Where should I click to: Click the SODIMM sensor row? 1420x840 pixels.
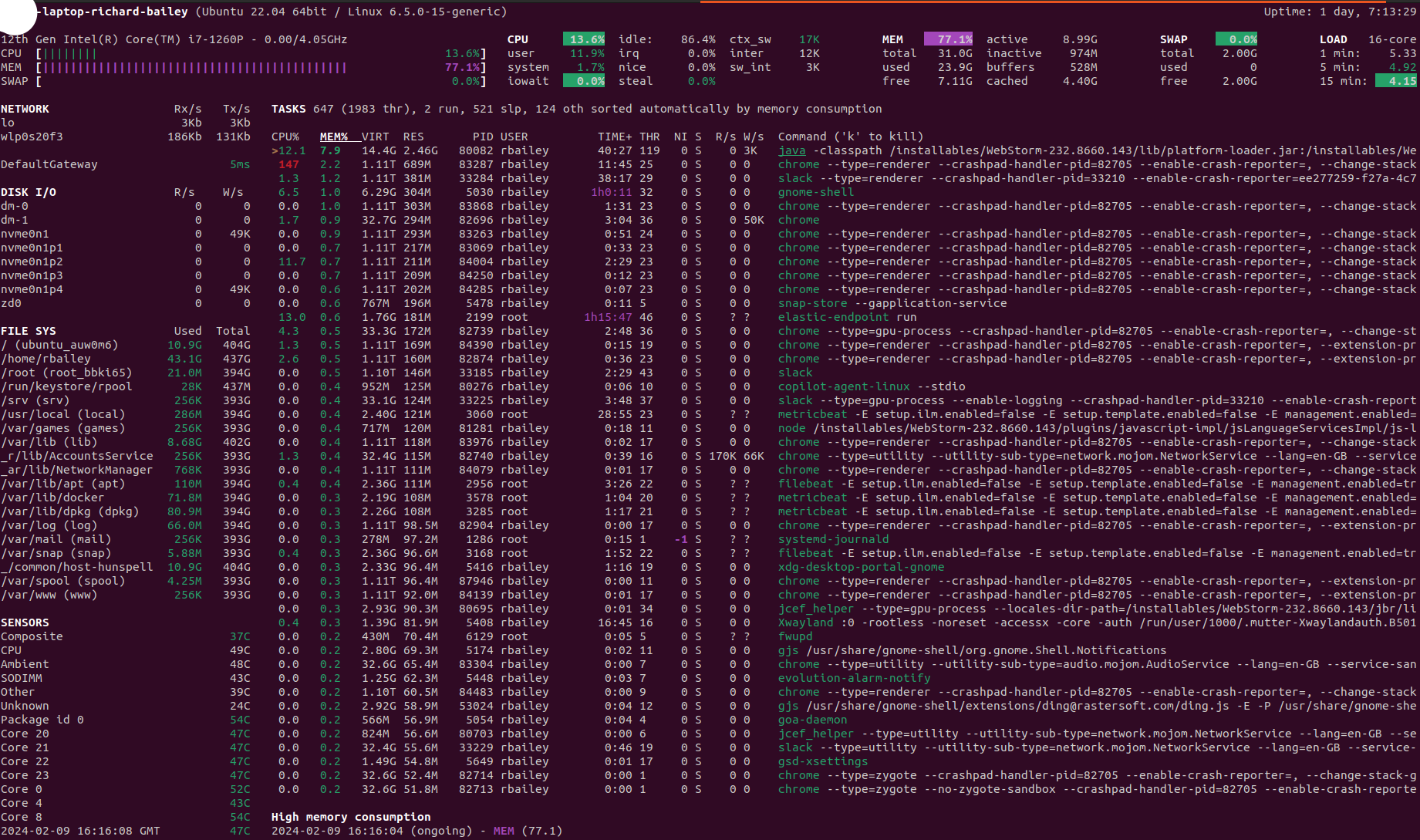125,678
